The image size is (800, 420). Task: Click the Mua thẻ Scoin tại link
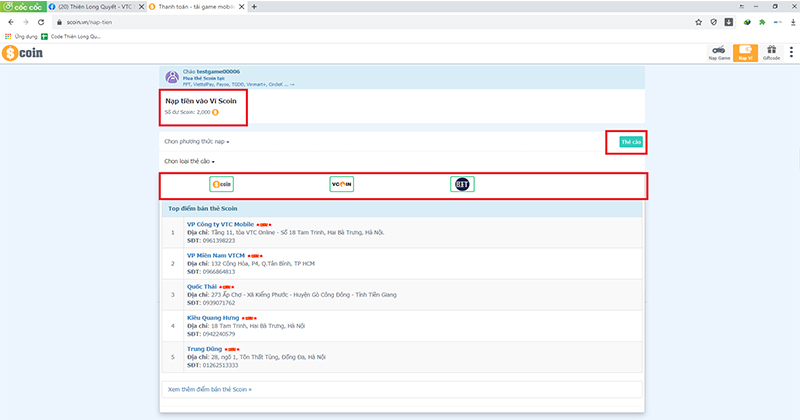point(204,78)
